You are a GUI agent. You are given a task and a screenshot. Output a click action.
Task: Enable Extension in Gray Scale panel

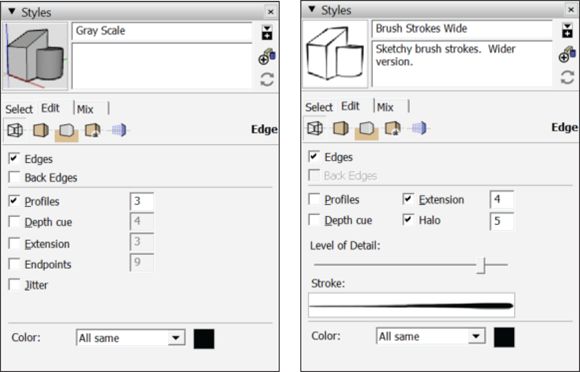14,244
